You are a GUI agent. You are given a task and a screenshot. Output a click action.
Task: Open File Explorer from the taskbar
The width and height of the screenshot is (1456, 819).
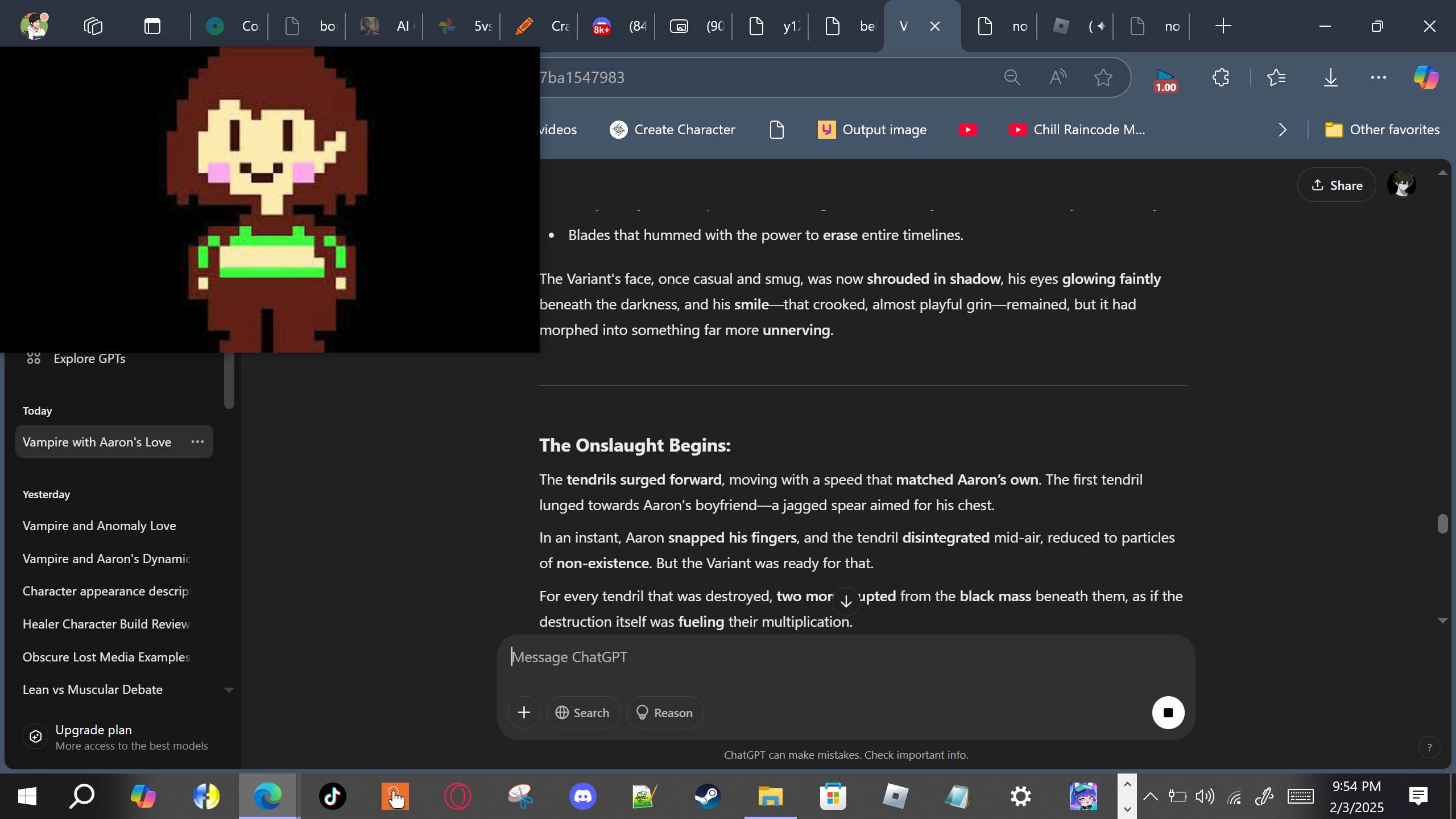770,796
